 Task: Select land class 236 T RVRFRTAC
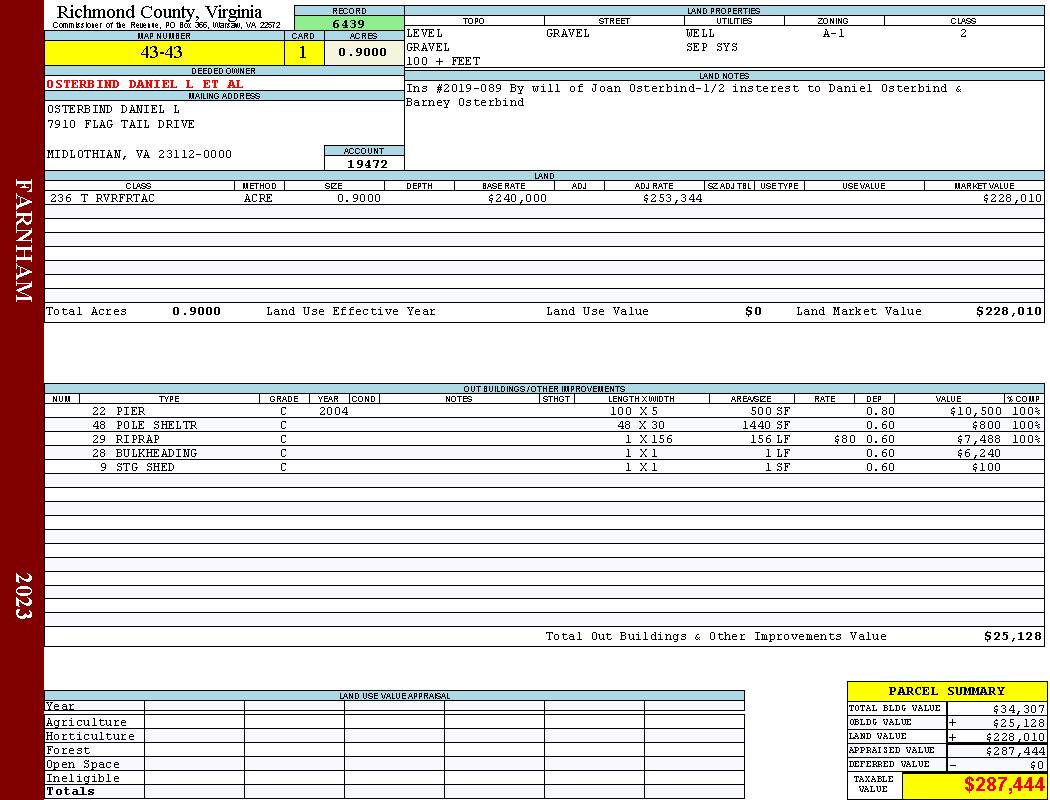(102, 198)
